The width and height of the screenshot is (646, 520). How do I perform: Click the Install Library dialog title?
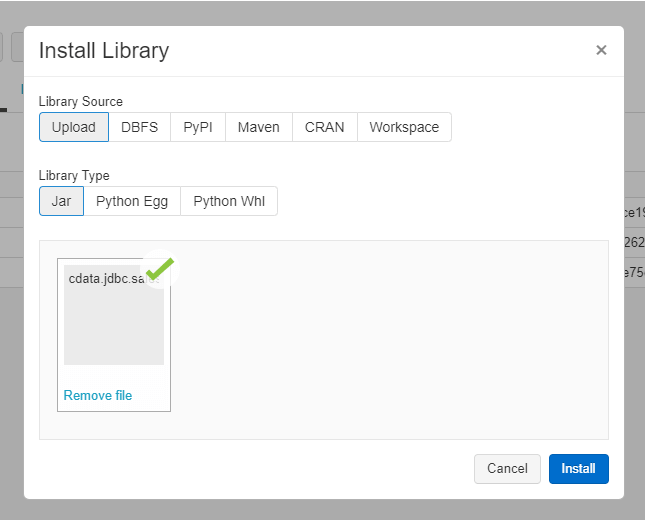pos(104,50)
